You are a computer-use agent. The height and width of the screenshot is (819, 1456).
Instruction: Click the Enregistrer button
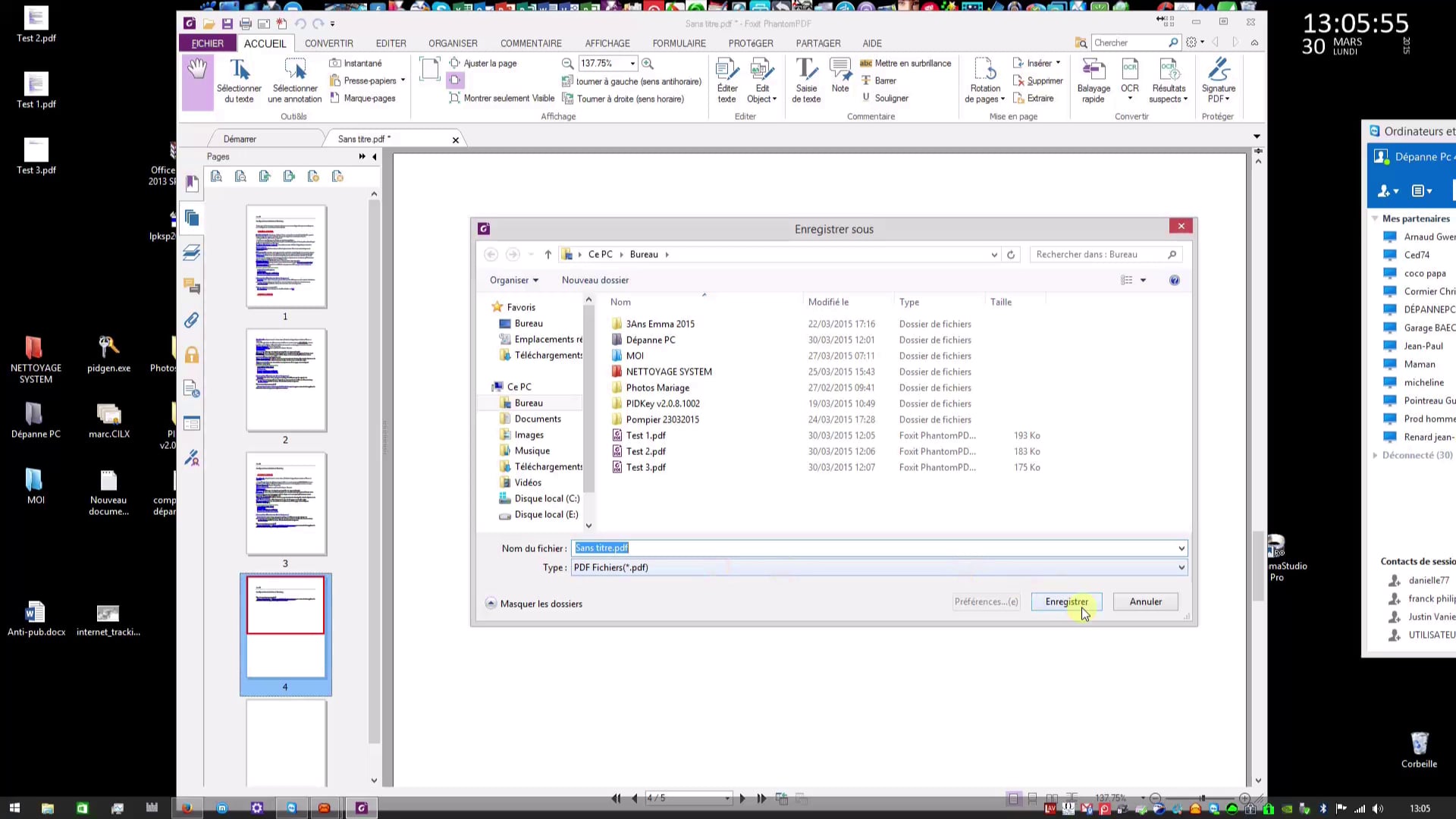pos(1066,601)
